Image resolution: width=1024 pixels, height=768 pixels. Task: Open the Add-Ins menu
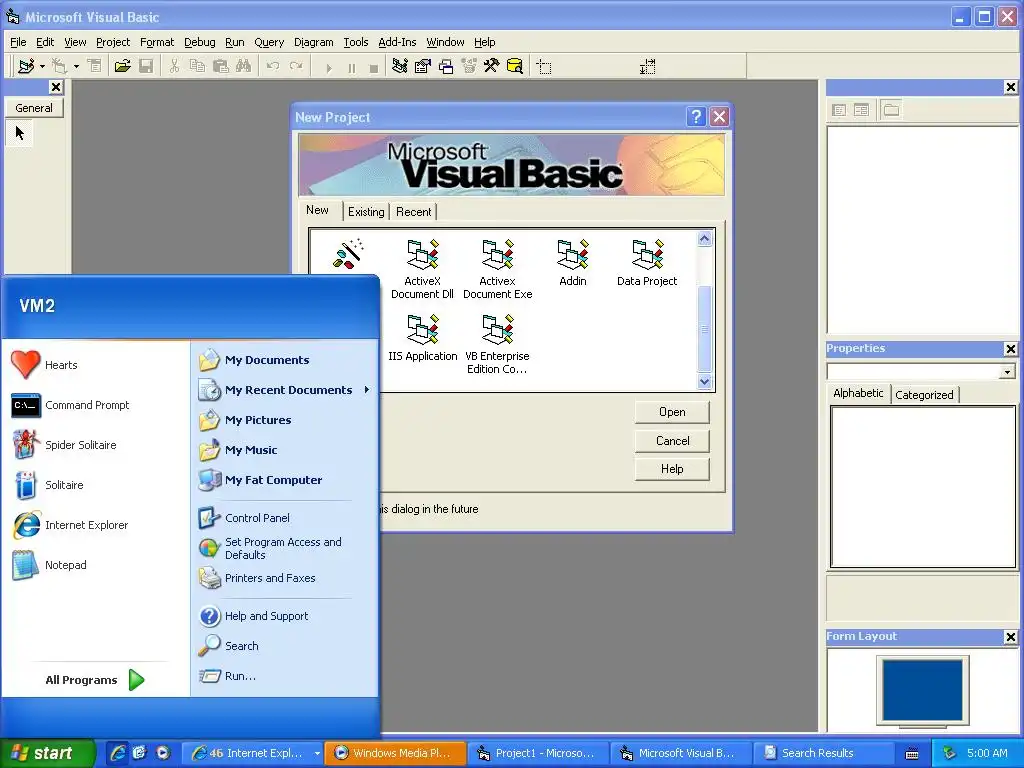pos(397,42)
